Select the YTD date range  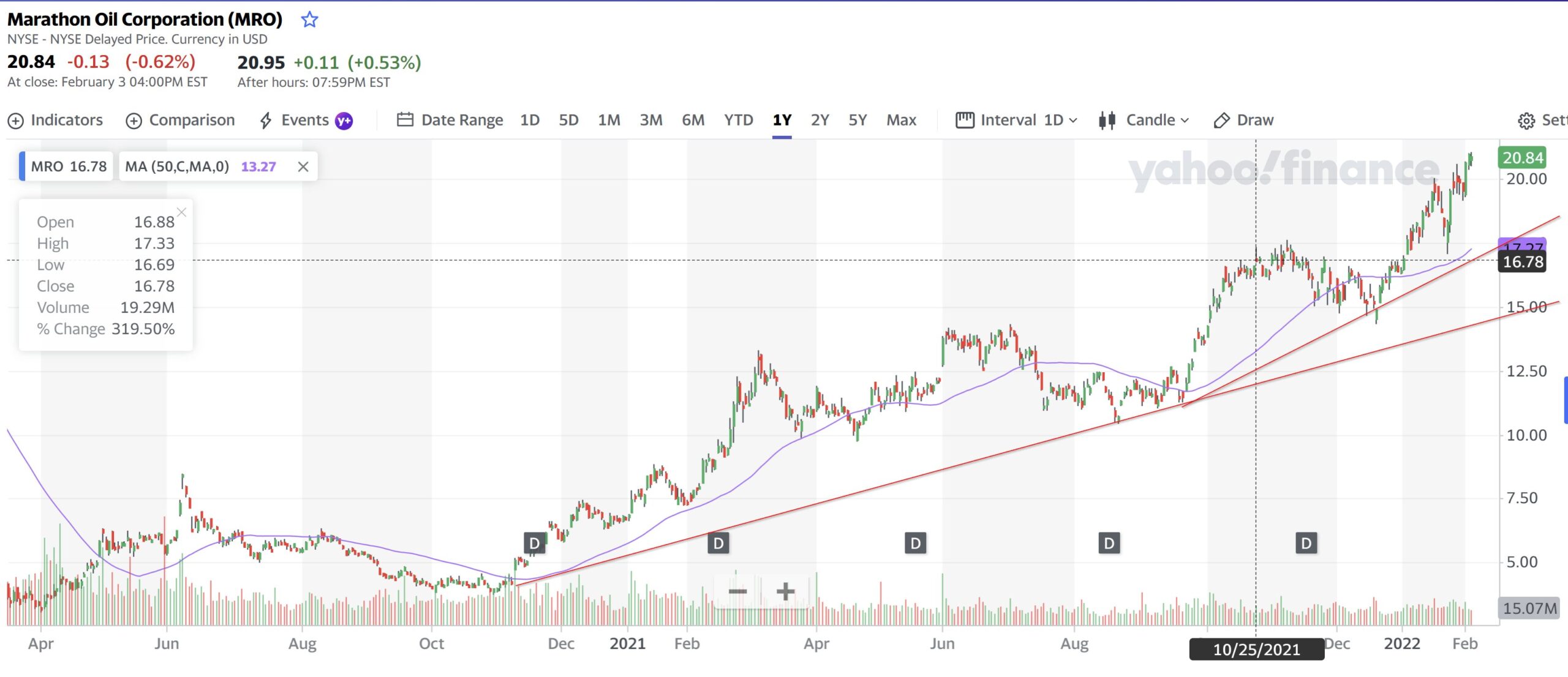point(739,120)
